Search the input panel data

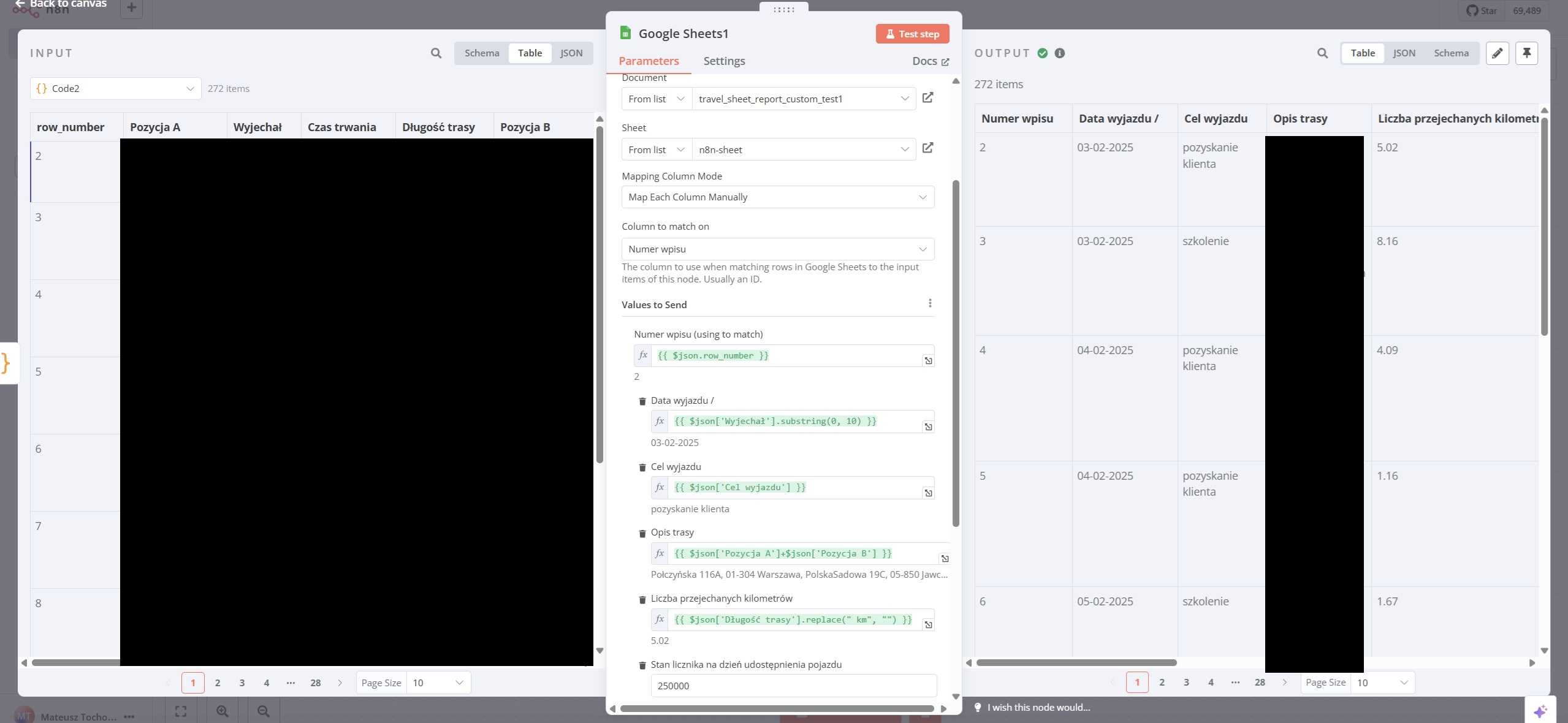click(x=436, y=53)
